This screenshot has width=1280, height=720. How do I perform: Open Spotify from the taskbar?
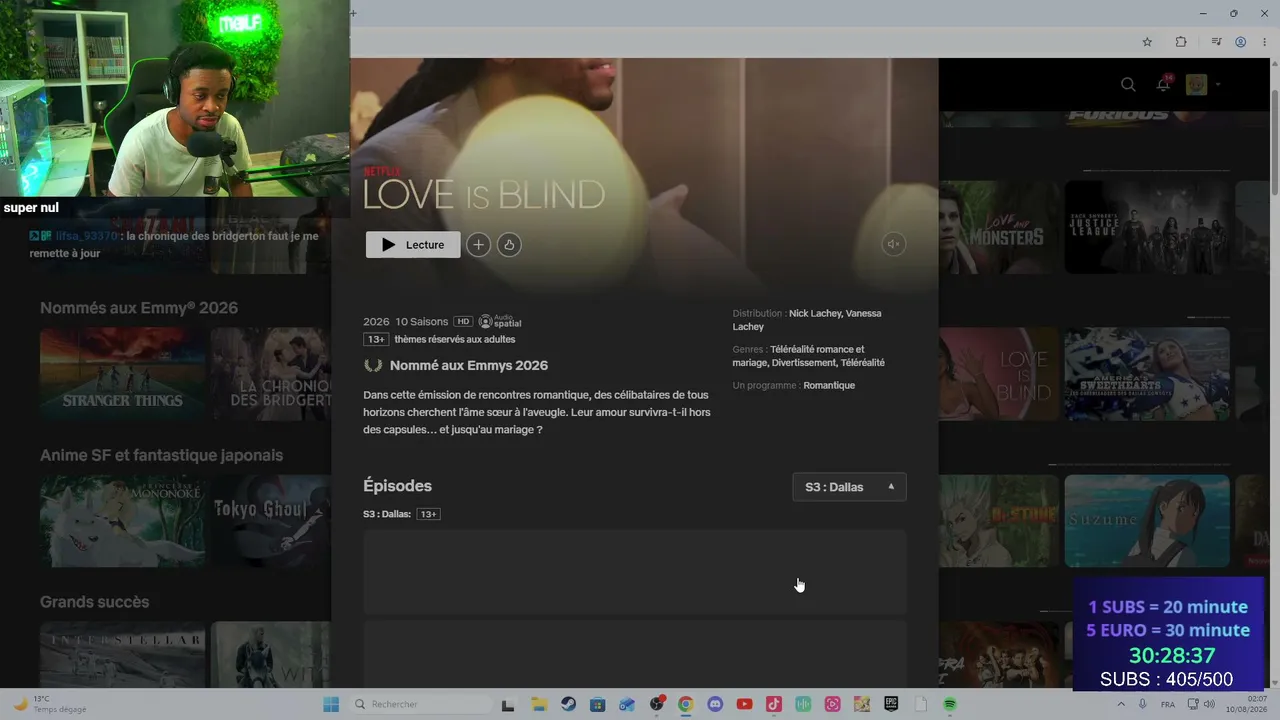[950, 704]
